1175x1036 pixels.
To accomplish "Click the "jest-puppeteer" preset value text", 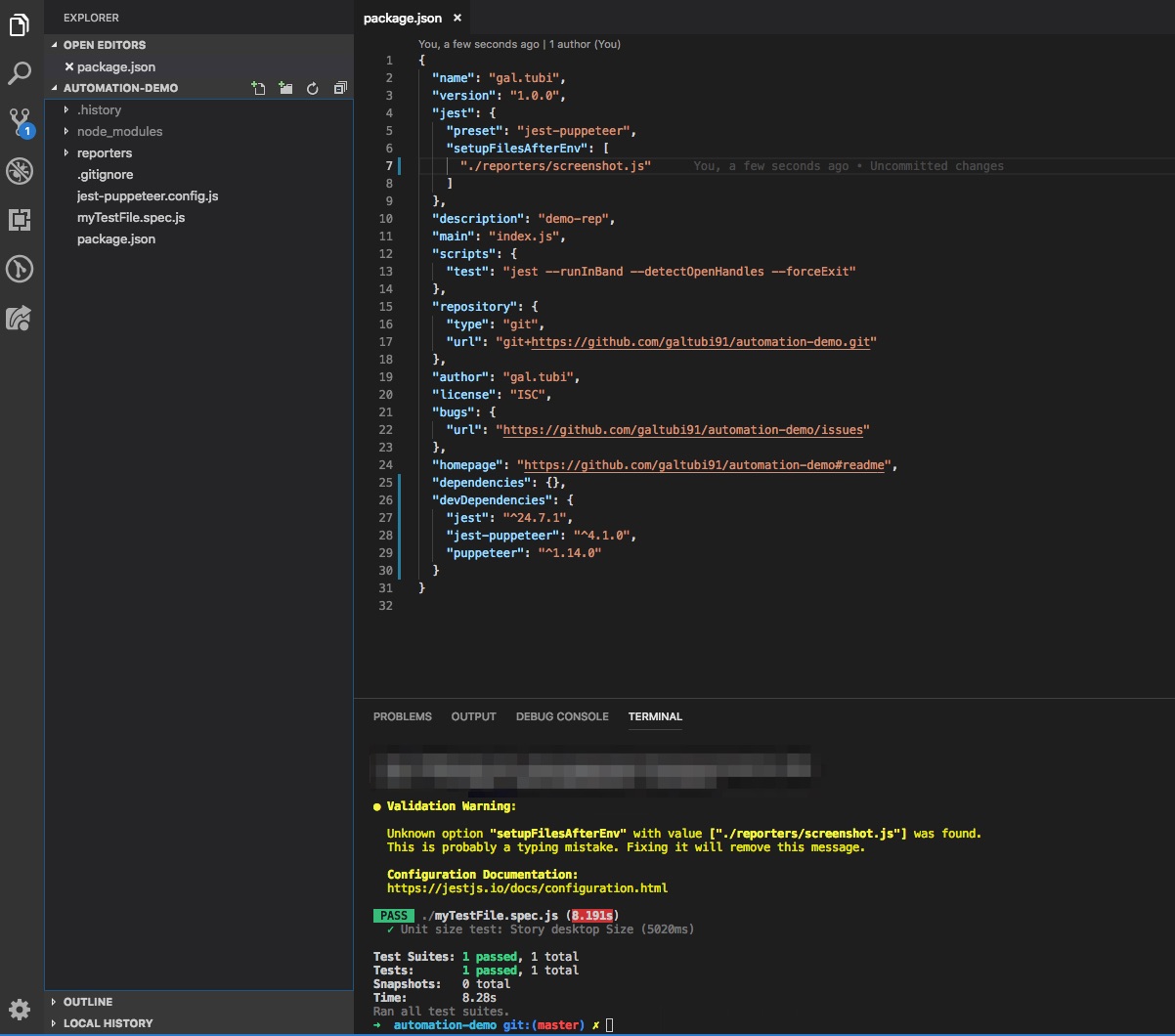I will point(577,131).
